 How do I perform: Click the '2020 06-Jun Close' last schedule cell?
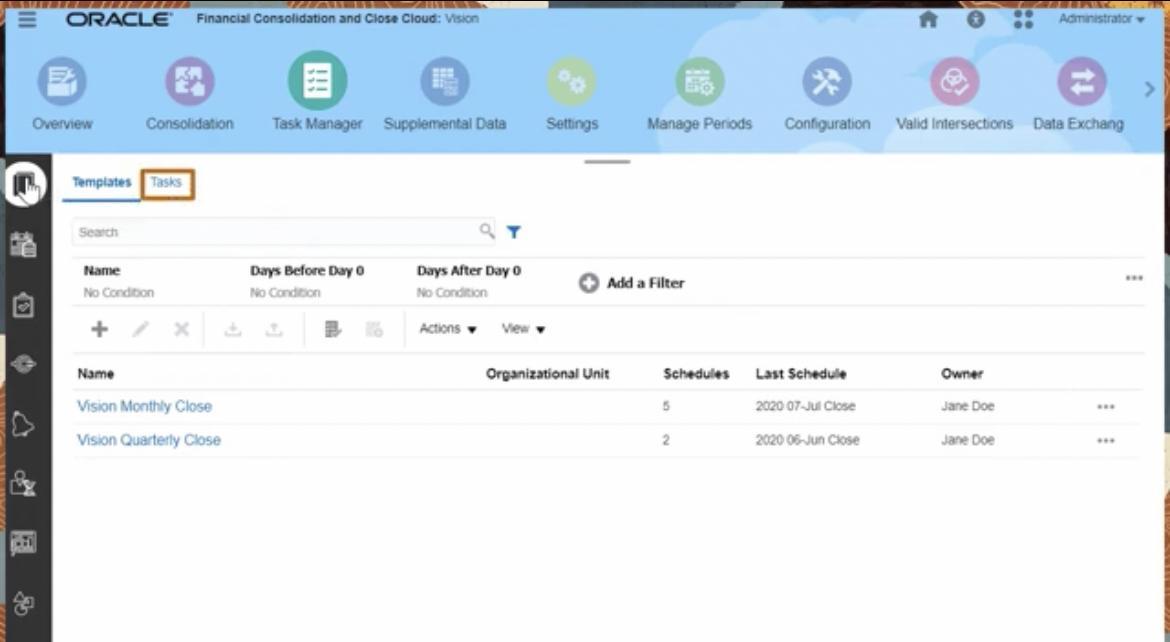pos(807,440)
